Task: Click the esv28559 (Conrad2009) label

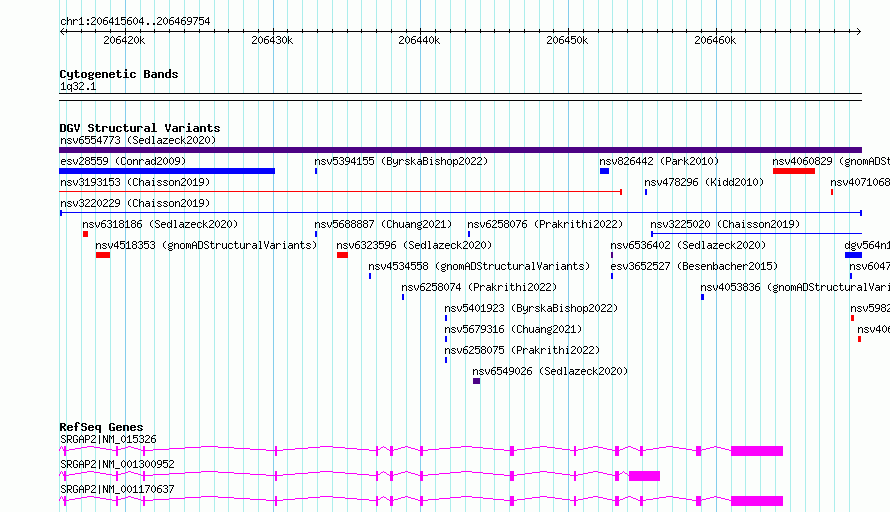Action: 123,161
